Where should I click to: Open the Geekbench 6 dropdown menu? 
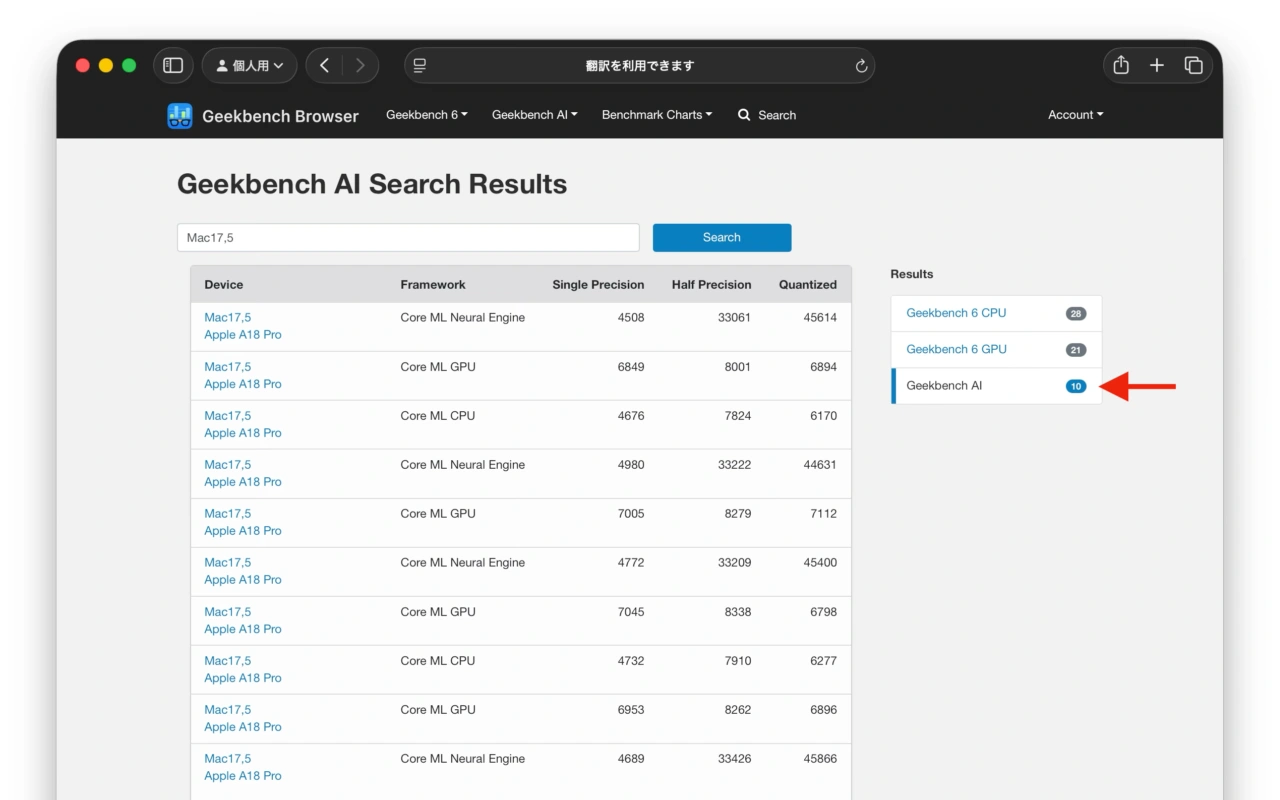tap(426, 114)
